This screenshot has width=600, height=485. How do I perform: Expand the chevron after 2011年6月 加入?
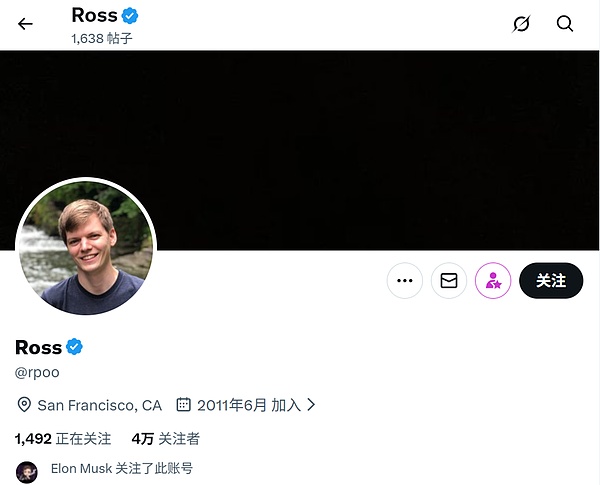tap(311, 405)
